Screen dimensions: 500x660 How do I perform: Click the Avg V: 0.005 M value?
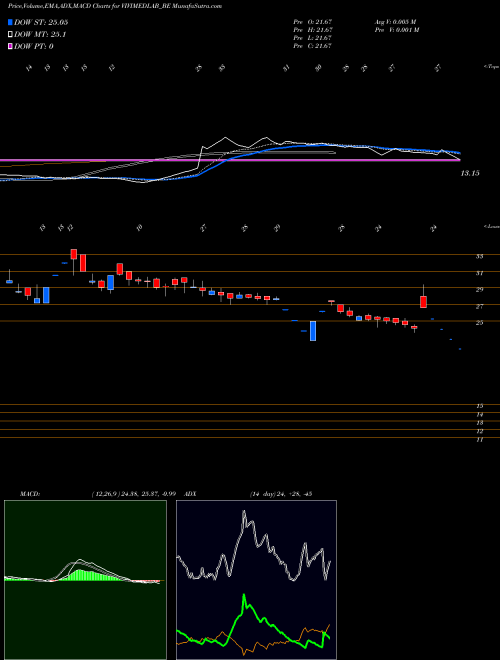click(395, 22)
